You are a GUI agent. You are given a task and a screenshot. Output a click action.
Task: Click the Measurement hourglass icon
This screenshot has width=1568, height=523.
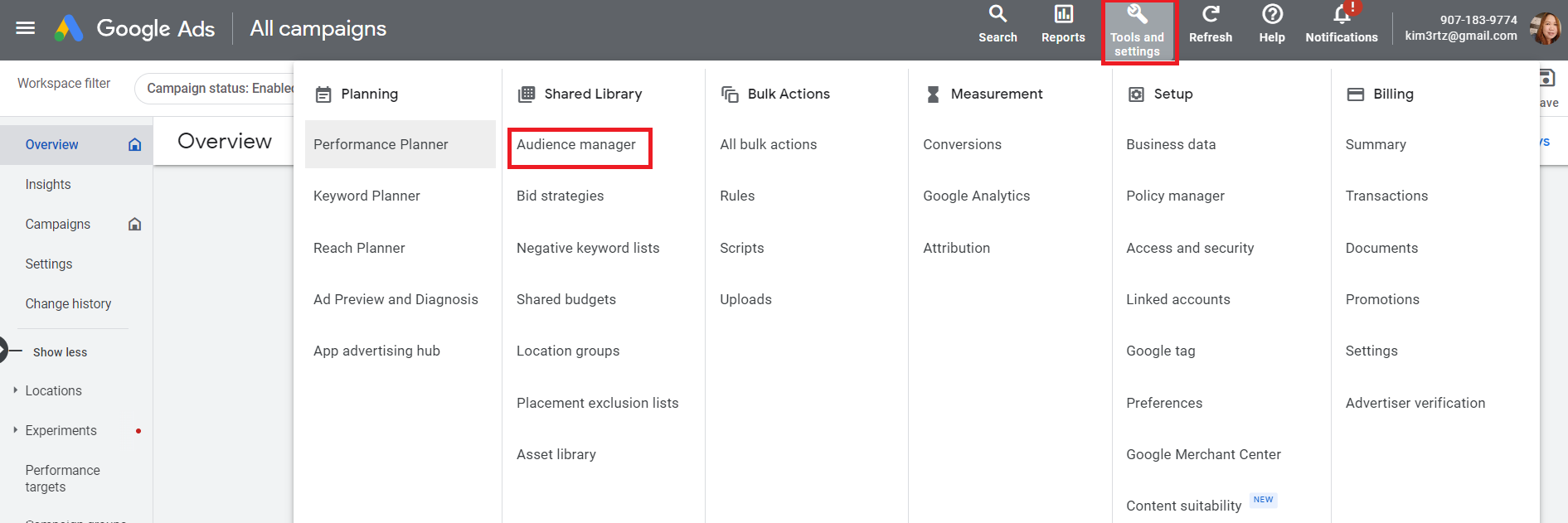pos(933,94)
